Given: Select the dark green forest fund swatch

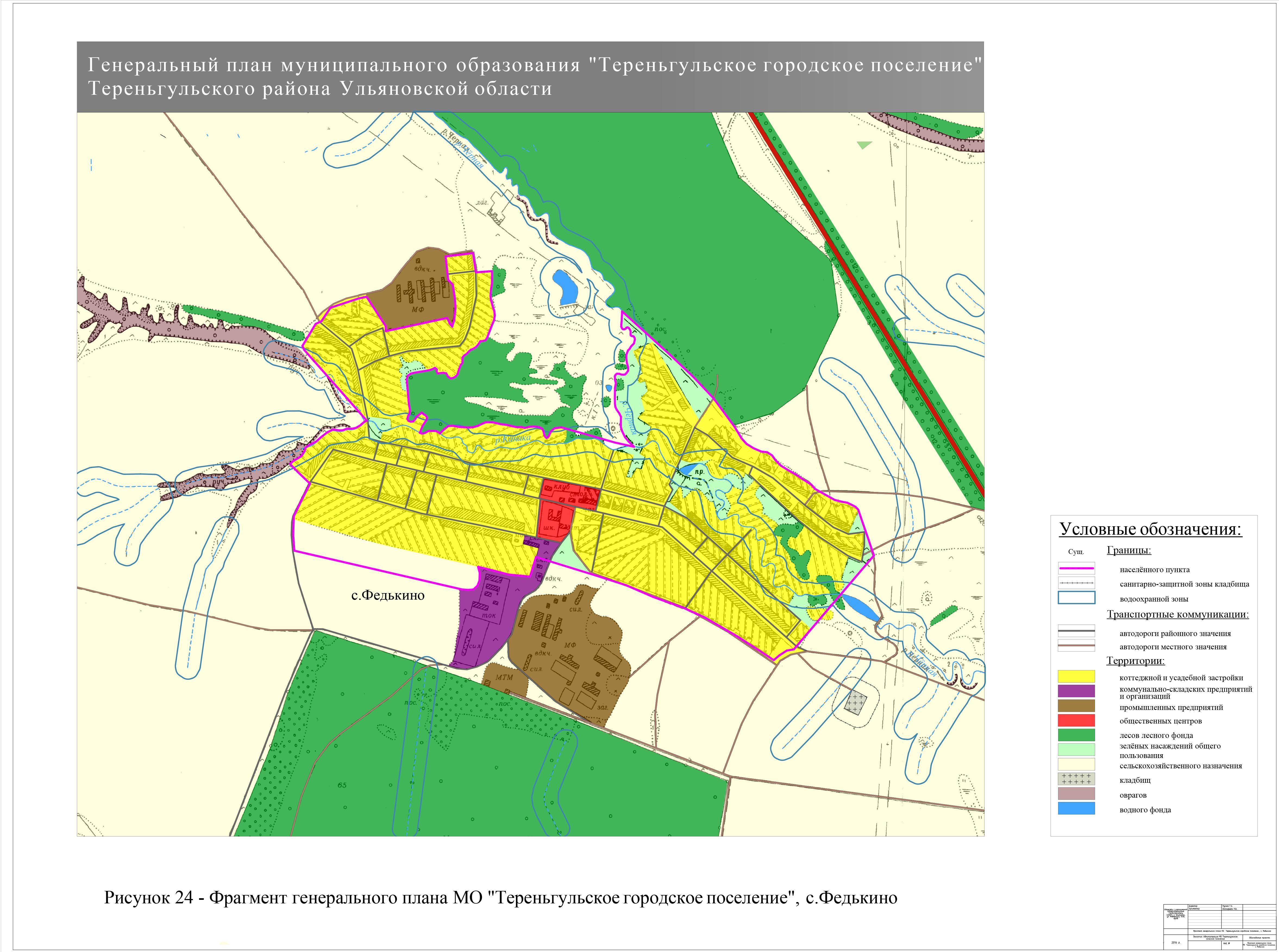Looking at the screenshot, I should tap(1076, 735).
